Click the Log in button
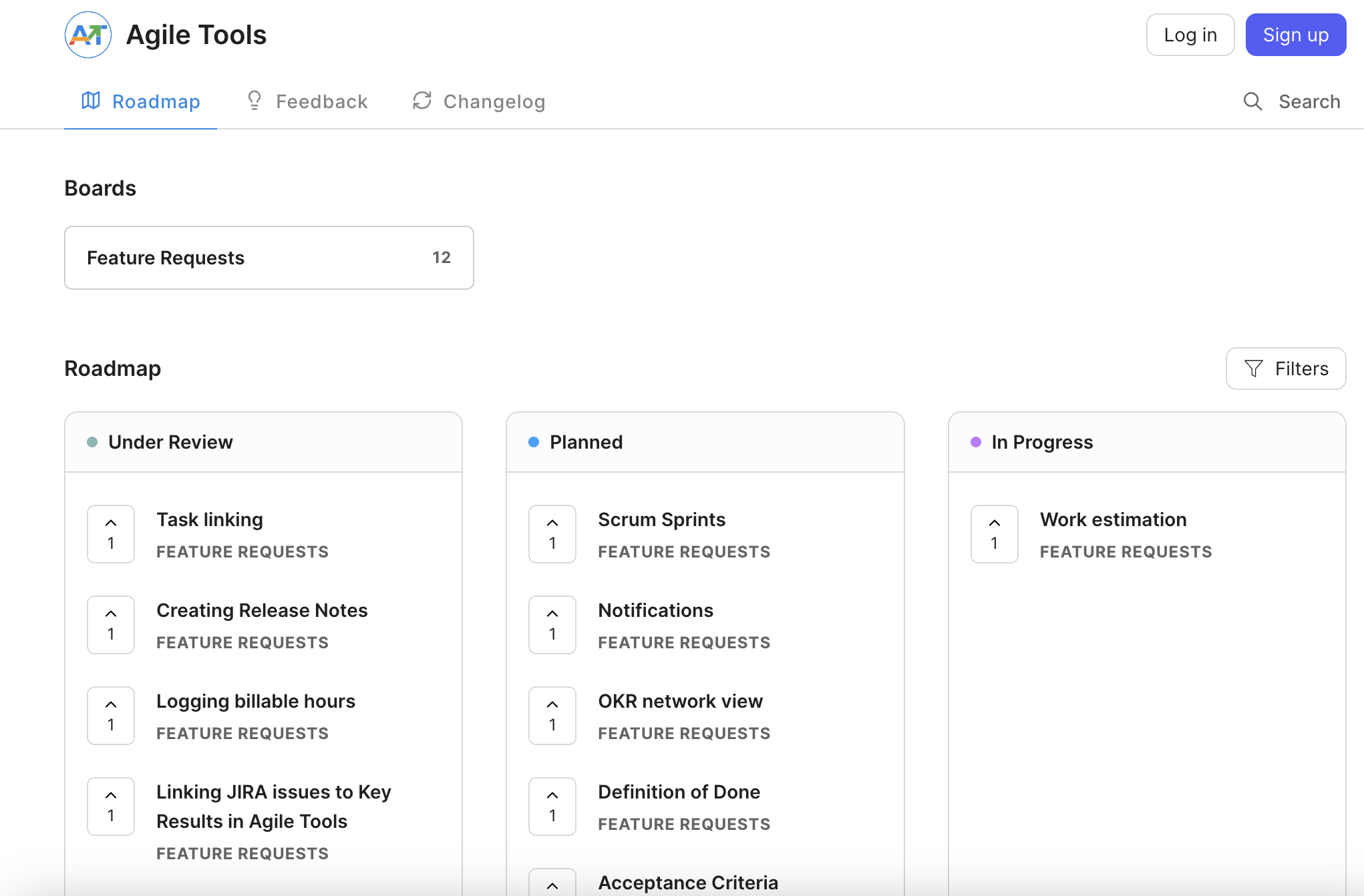The image size is (1364, 896). click(1190, 35)
